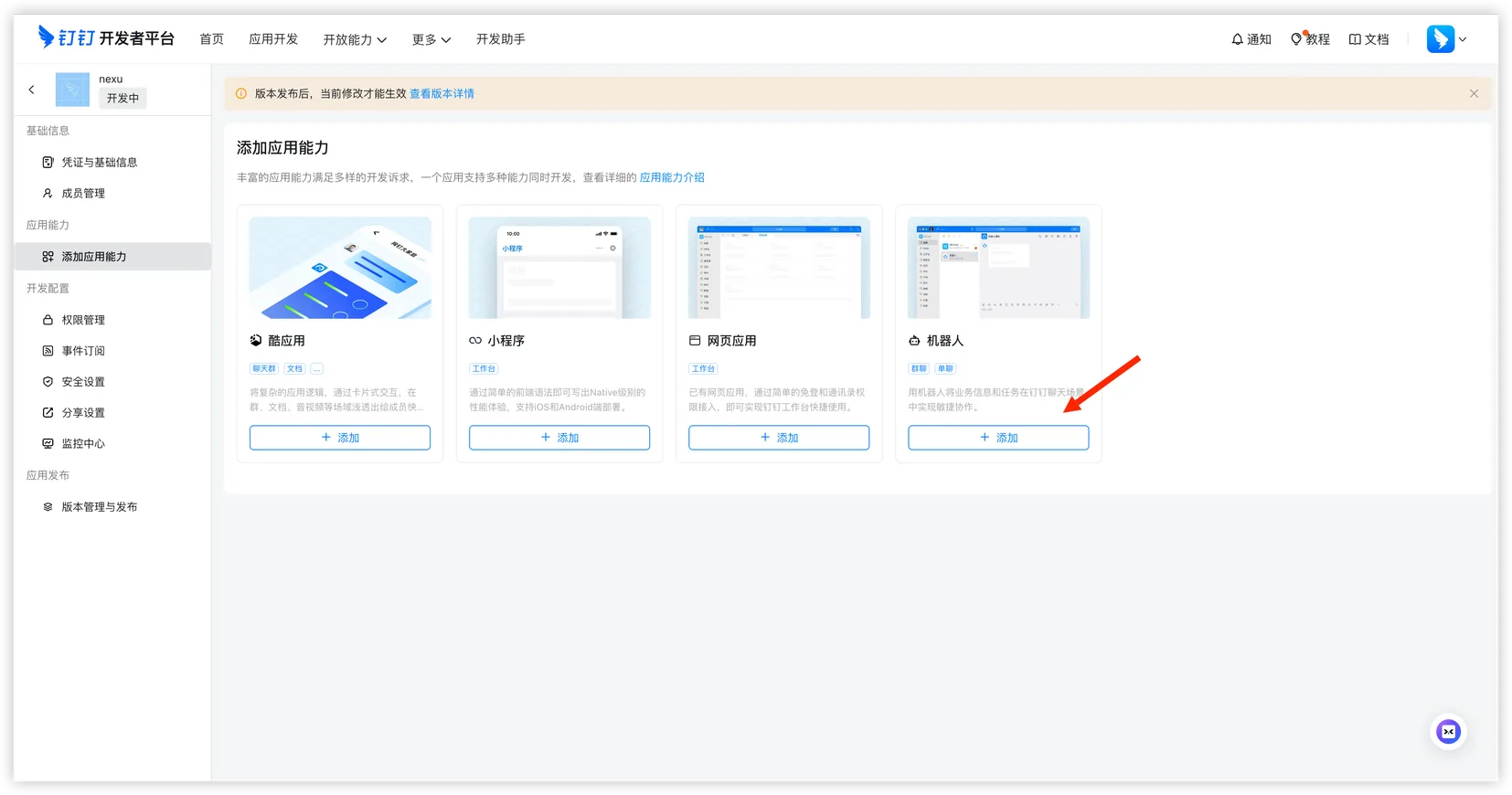Expand the 开放能力 dropdown menu
Viewport: 1512px width, 795px height.
pyautogui.click(x=355, y=39)
